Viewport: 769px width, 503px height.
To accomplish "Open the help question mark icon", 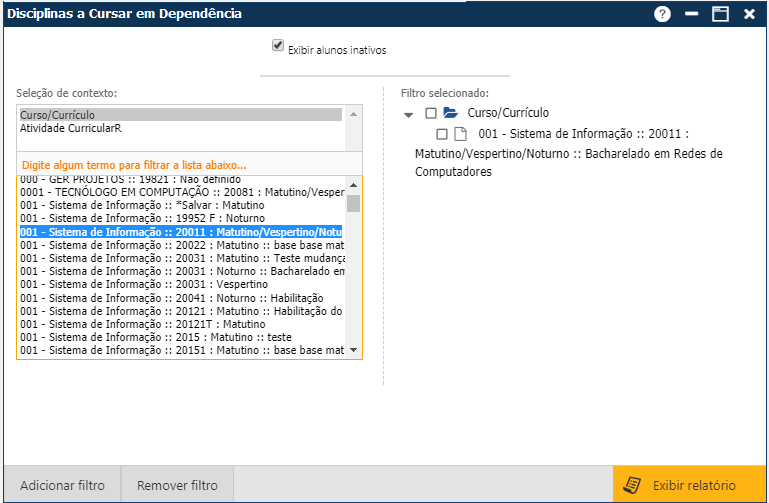I will [662, 14].
